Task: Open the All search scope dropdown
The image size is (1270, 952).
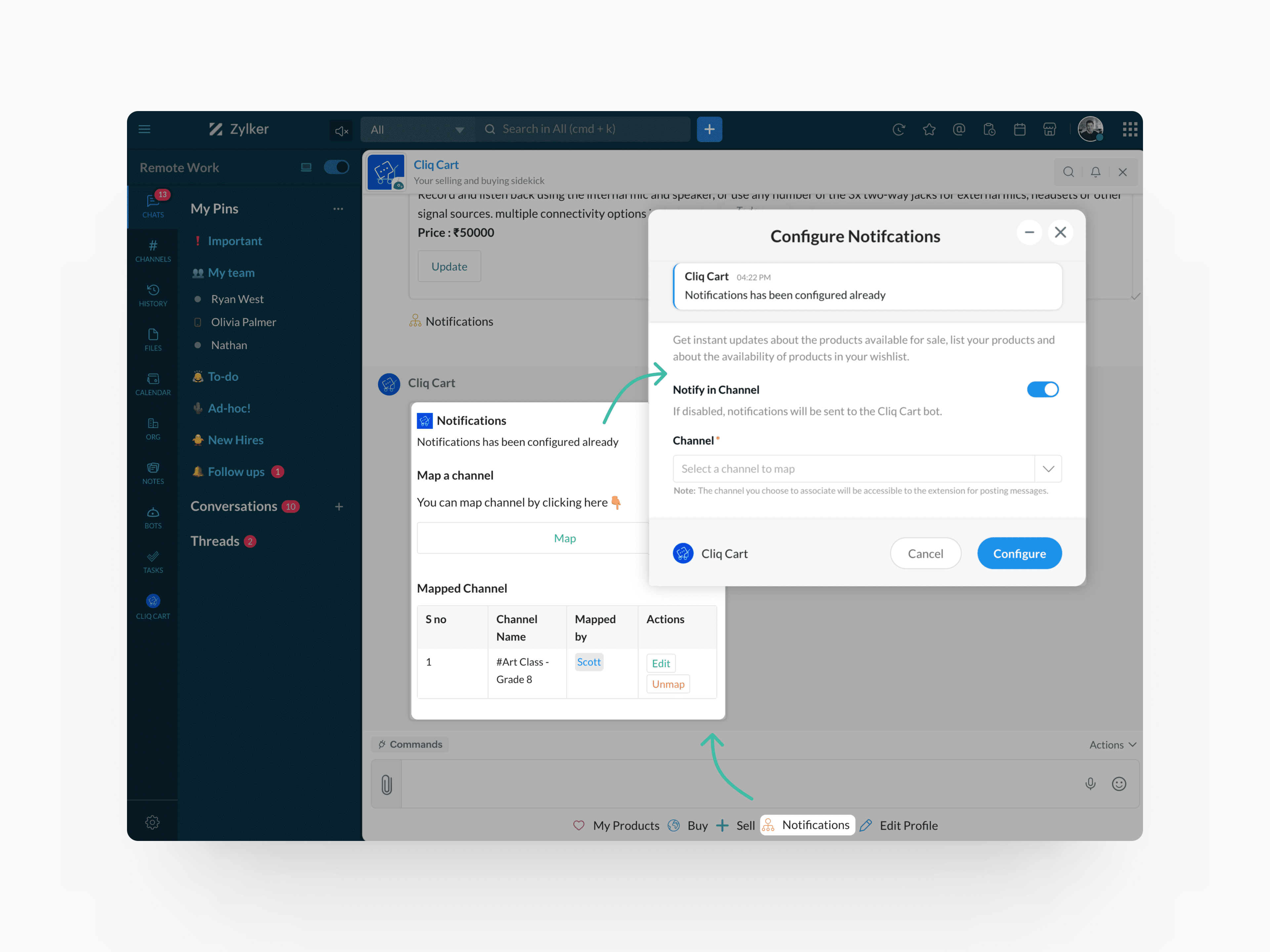Action: (x=417, y=130)
